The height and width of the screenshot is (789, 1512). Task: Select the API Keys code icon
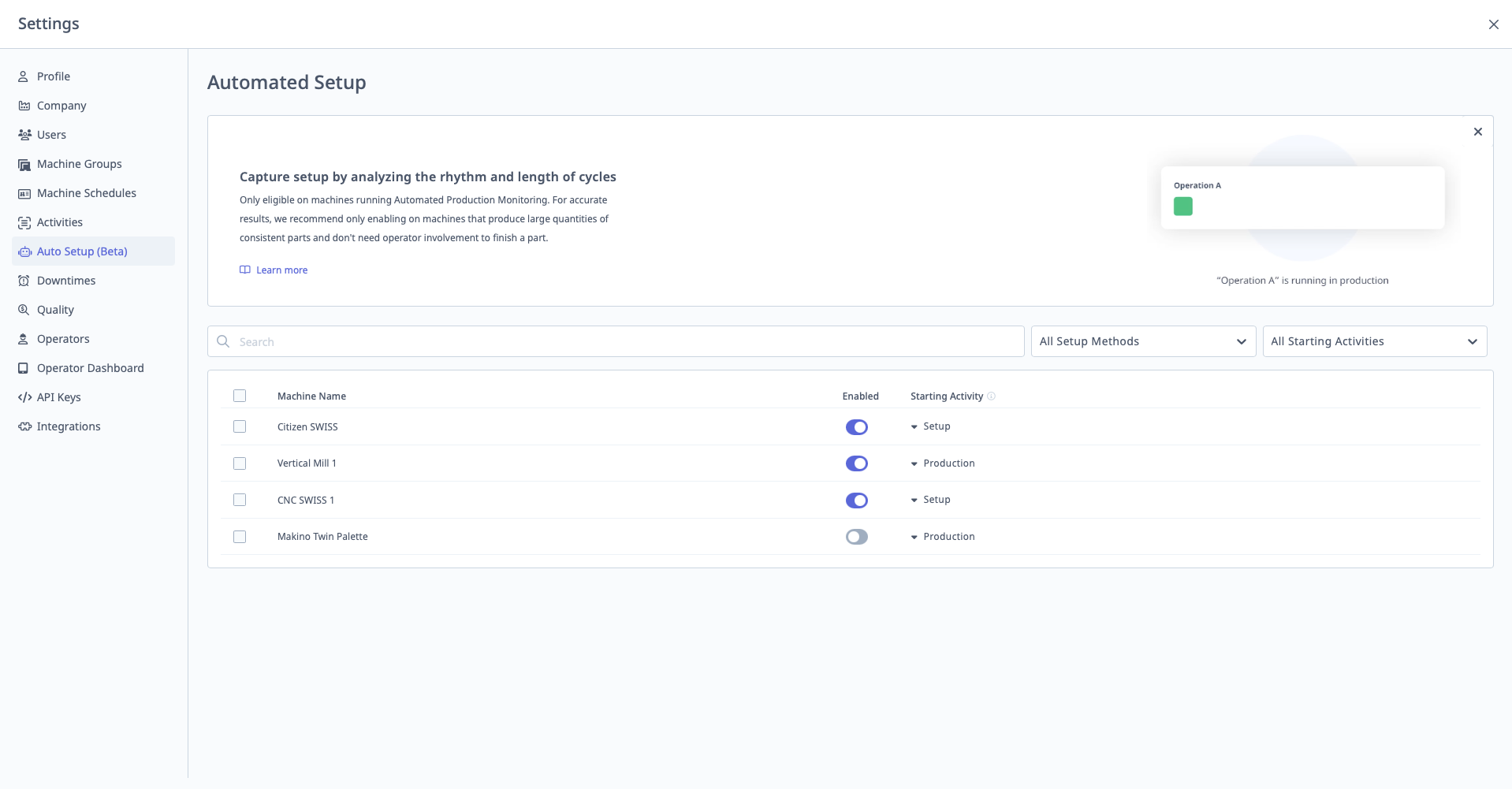click(23, 397)
